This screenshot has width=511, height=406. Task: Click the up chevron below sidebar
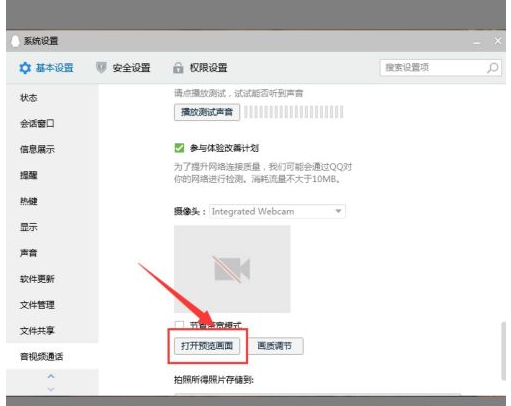tap(51, 376)
